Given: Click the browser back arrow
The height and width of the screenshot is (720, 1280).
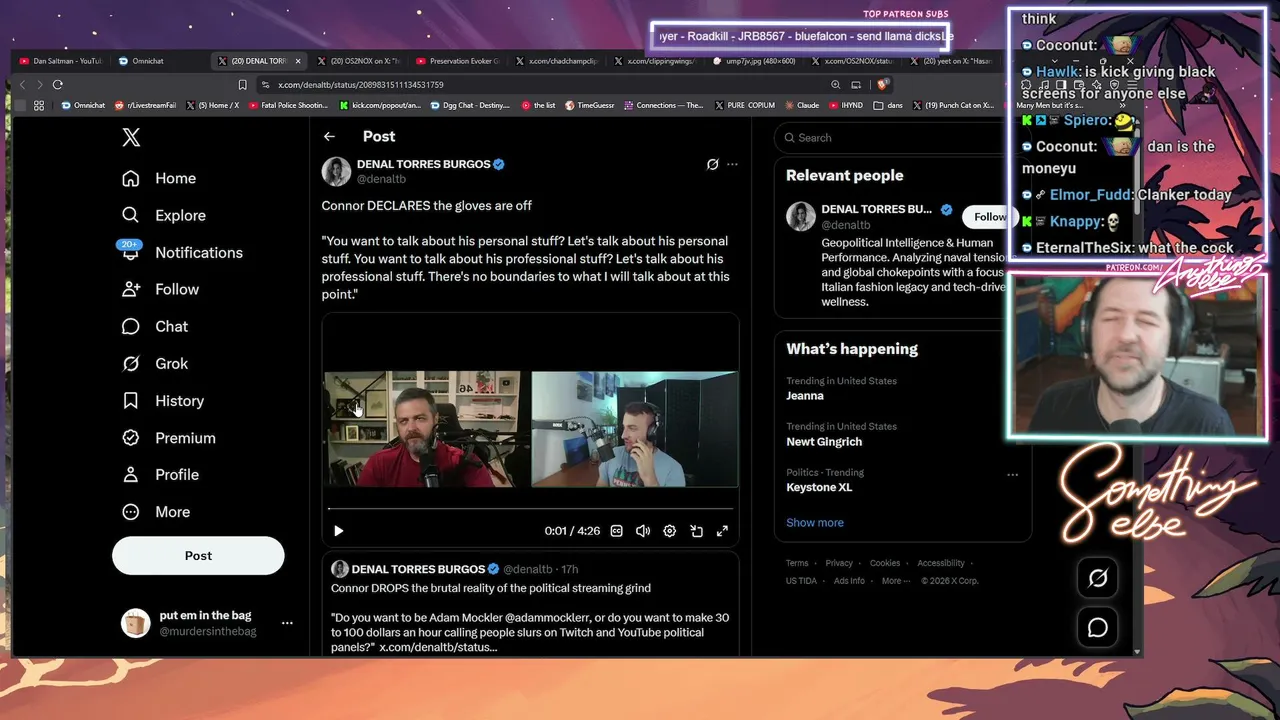Looking at the screenshot, I should pos(24,85).
